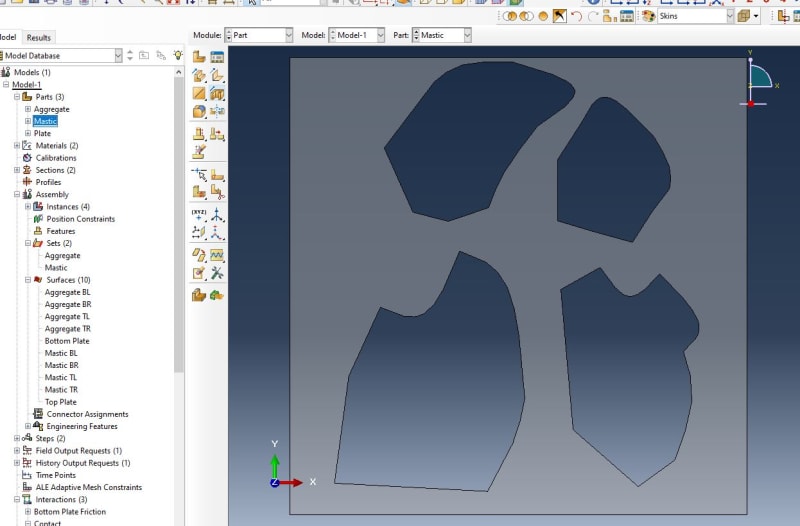Collapse the Parts (3) tree node
The image size is (800, 526).
click(x=17, y=96)
